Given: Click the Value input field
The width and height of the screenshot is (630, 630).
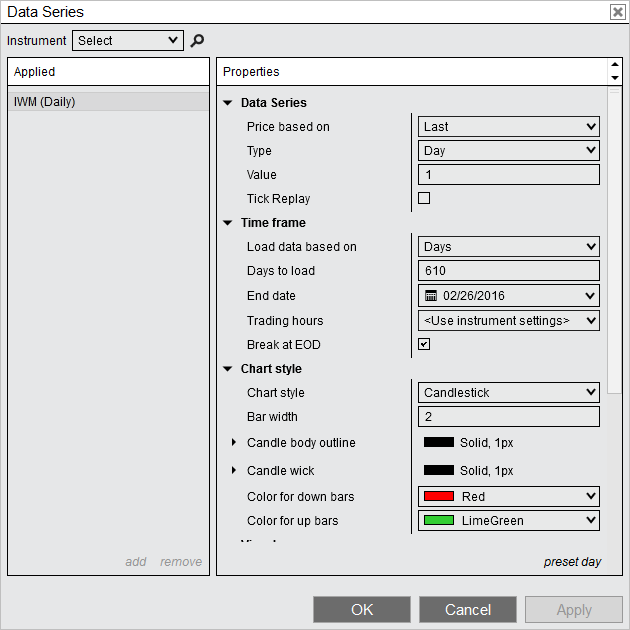Looking at the screenshot, I should point(509,175).
